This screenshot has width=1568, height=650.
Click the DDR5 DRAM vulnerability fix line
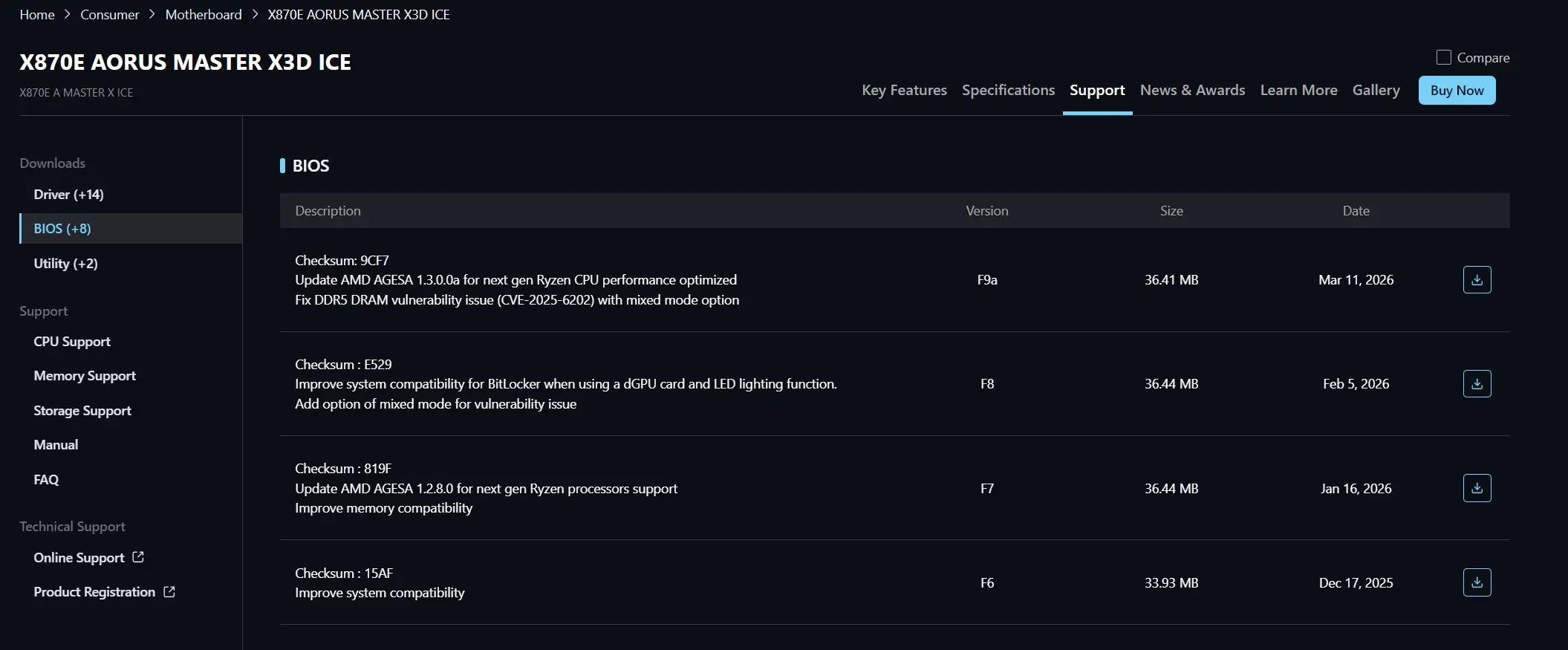(517, 300)
